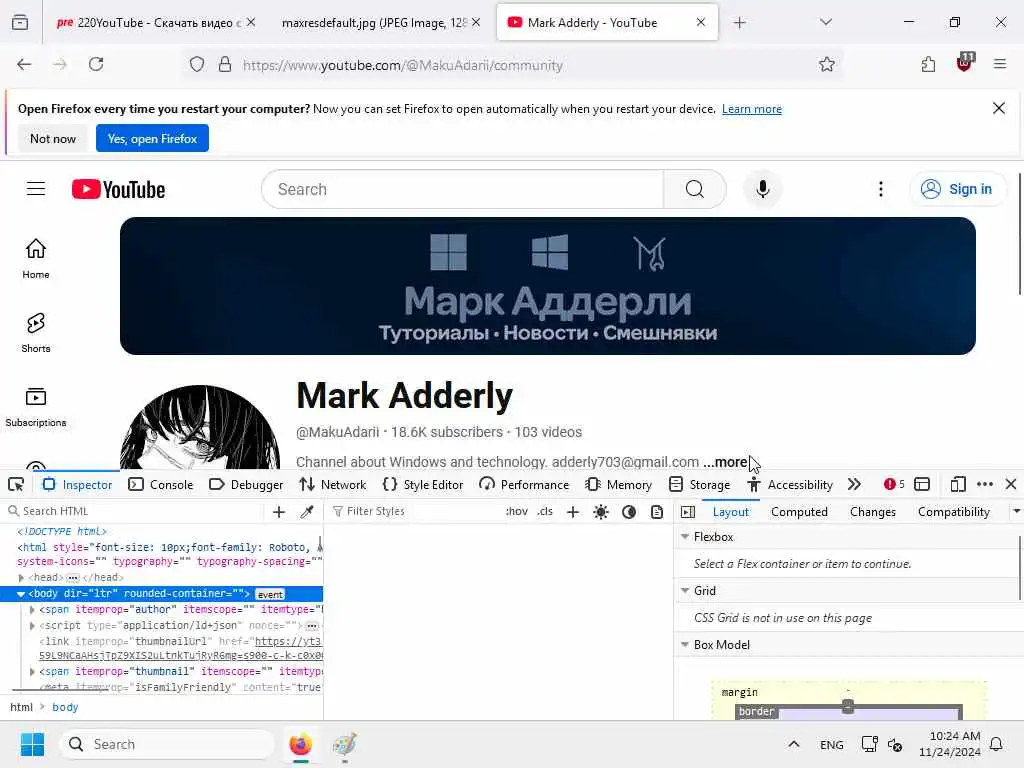The image size is (1024, 768).
Task: Follow the Learn more link
Action: [752, 109]
